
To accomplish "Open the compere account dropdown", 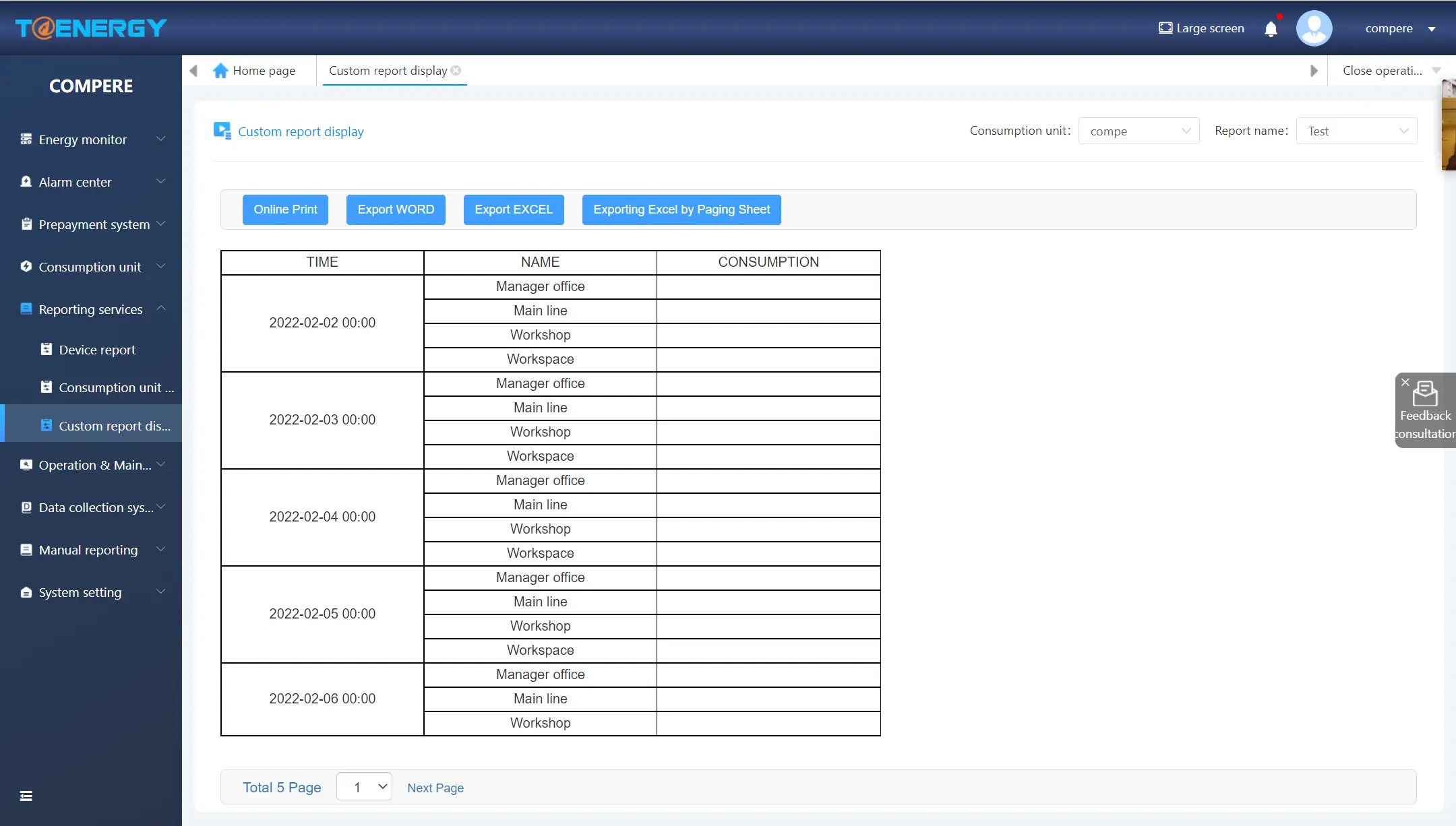I will pyautogui.click(x=1401, y=28).
